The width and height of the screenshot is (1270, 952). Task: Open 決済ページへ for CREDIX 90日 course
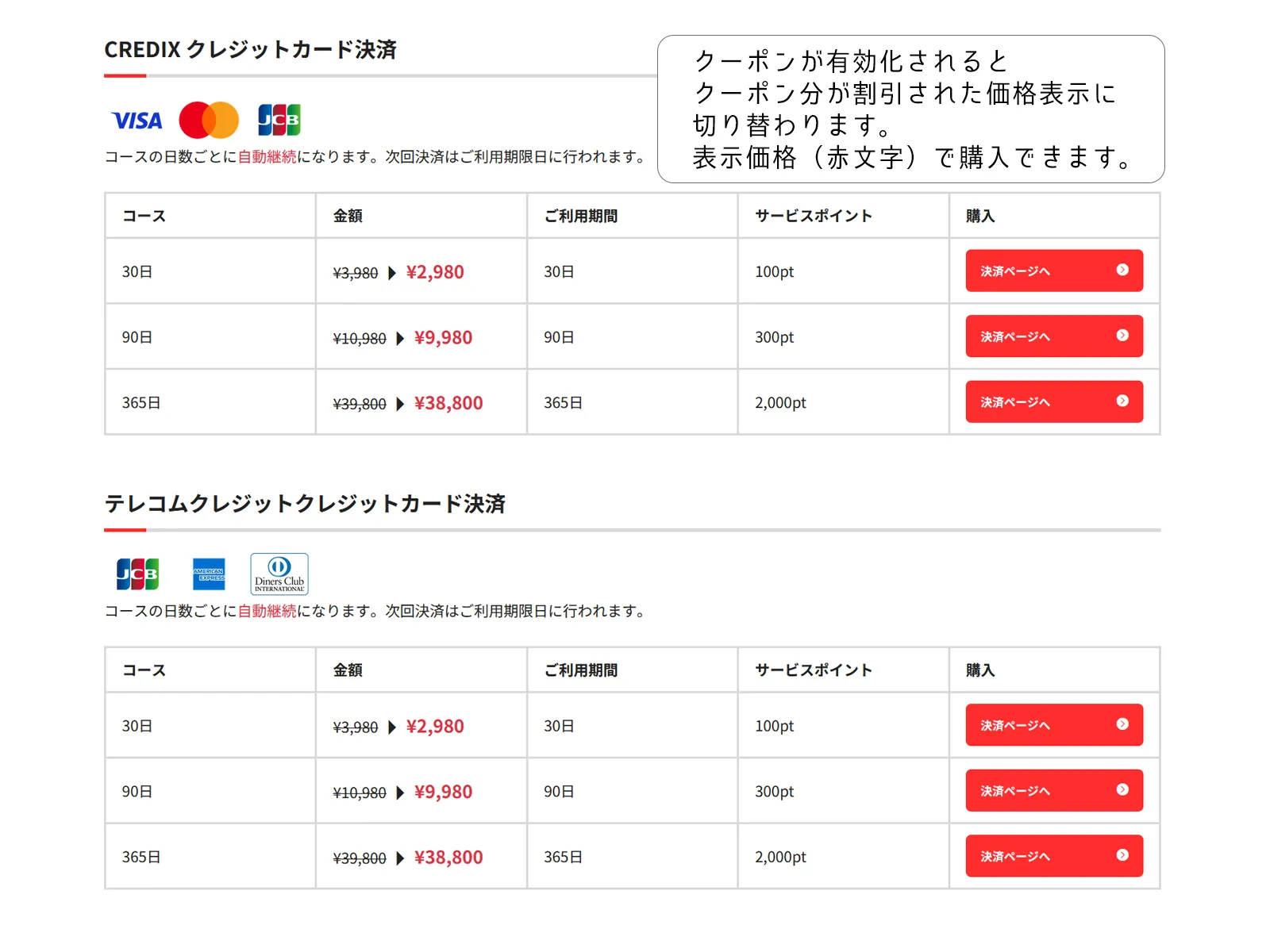pyautogui.click(x=1053, y=336)
